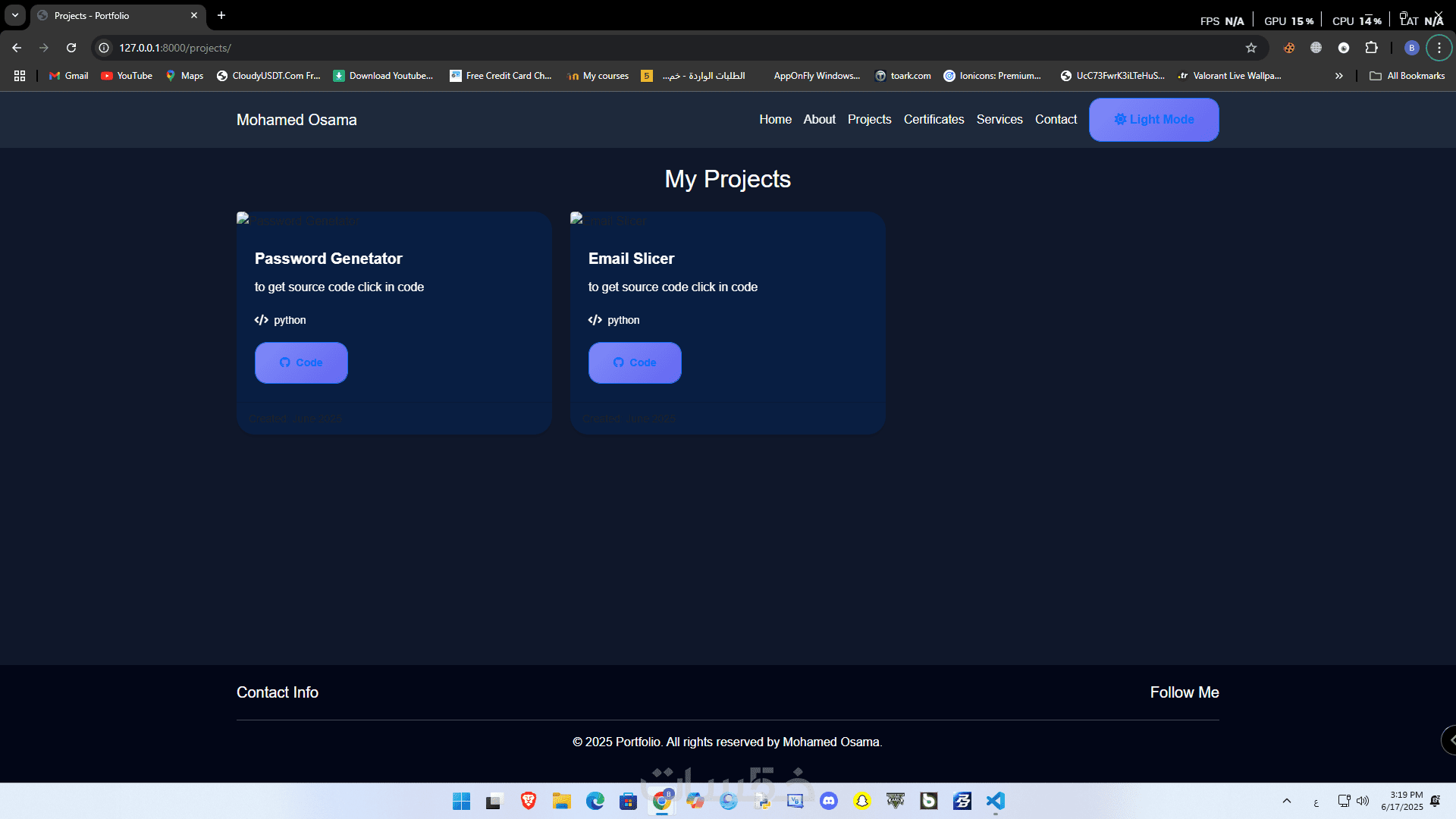Open Discord from the taskbar
The width and height of the screenshot is (1456, 819).
coord(829,801)
